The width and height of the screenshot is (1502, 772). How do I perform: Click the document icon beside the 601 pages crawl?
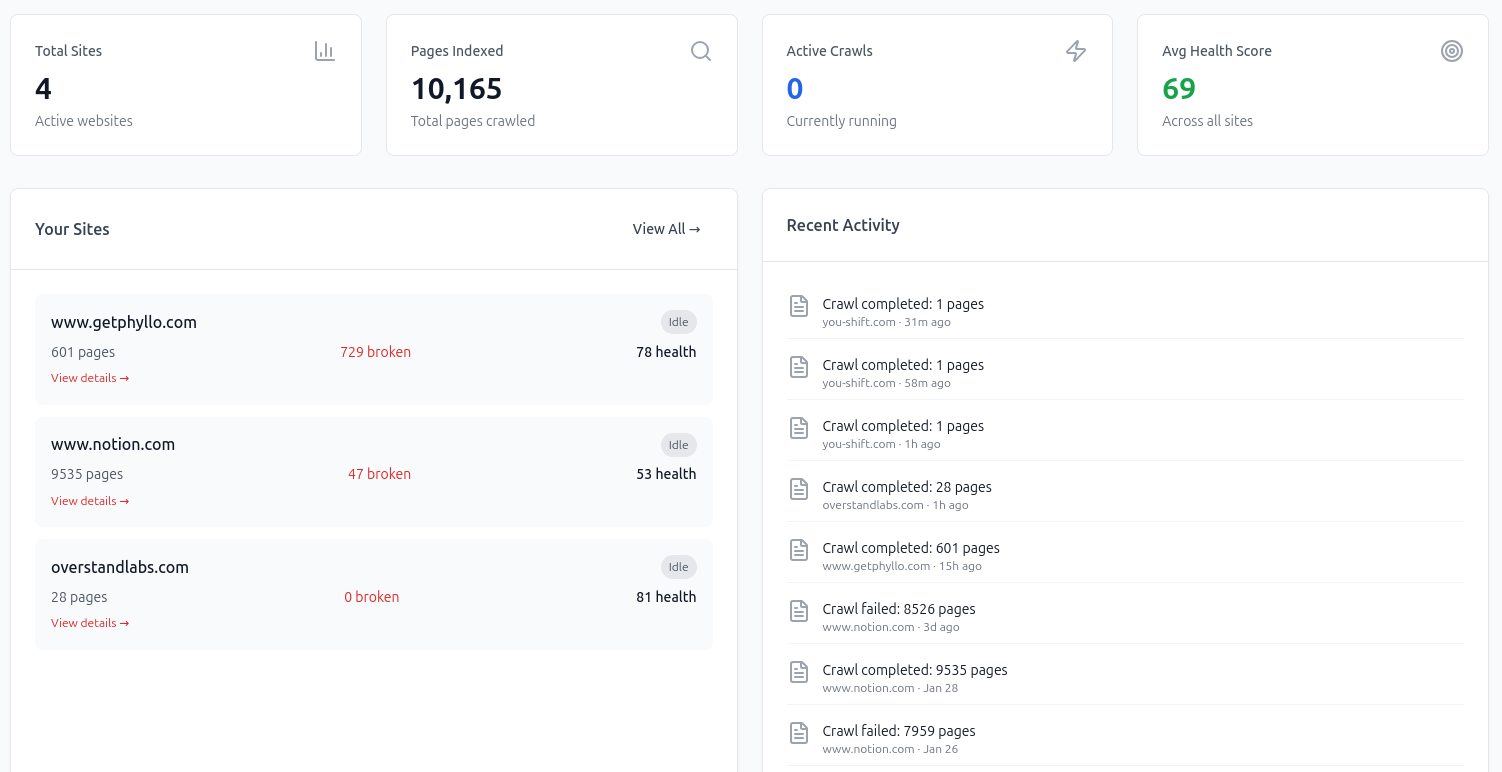tap(798, 550)
